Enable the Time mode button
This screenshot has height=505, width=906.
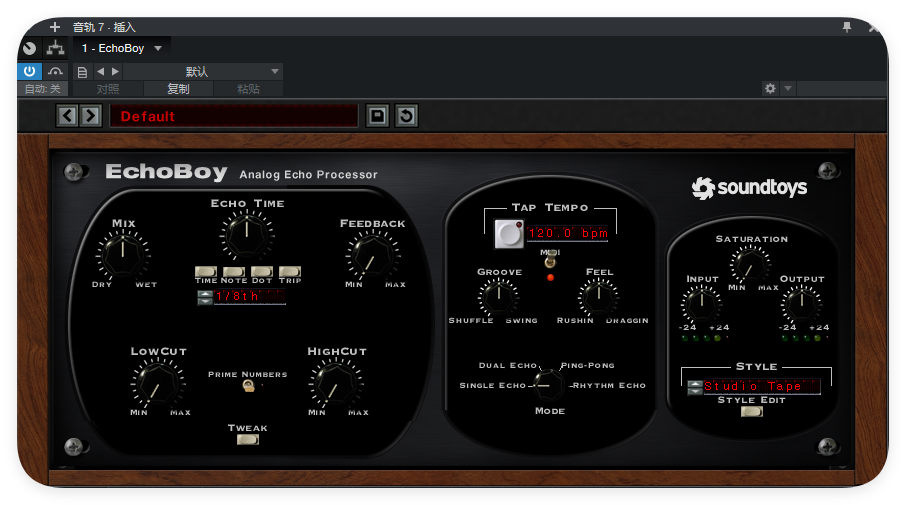[x=206, y=272]
